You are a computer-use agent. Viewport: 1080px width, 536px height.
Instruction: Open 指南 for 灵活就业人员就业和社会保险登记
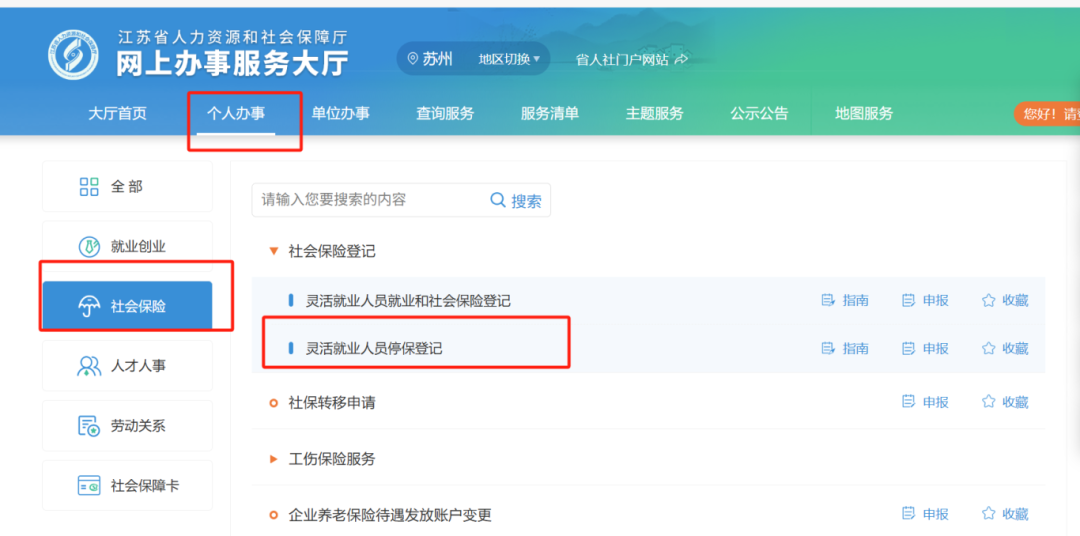pos(845,300)
